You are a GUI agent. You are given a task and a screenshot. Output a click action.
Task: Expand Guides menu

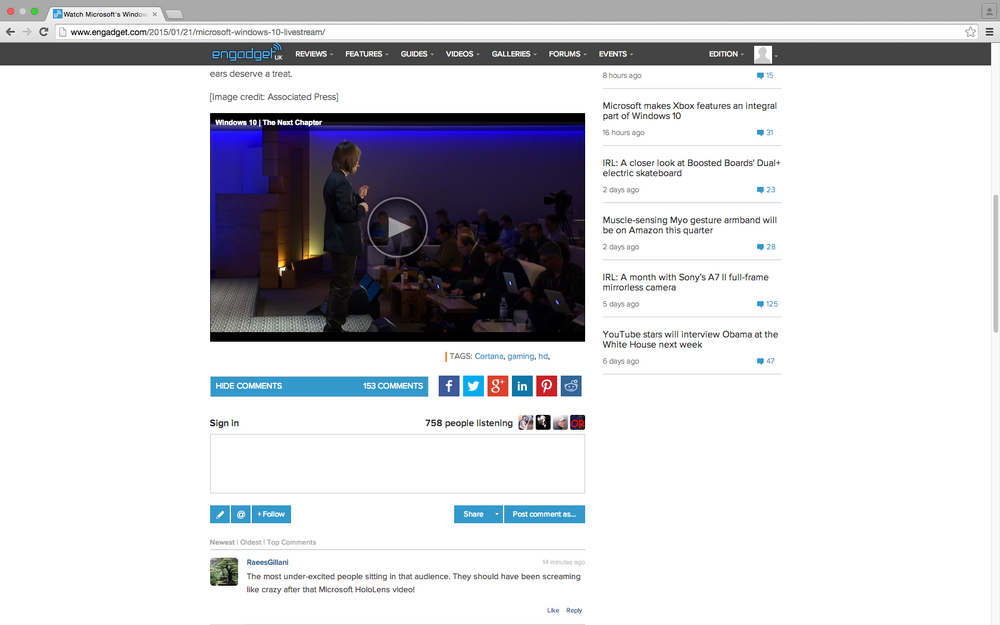[417, 54]
